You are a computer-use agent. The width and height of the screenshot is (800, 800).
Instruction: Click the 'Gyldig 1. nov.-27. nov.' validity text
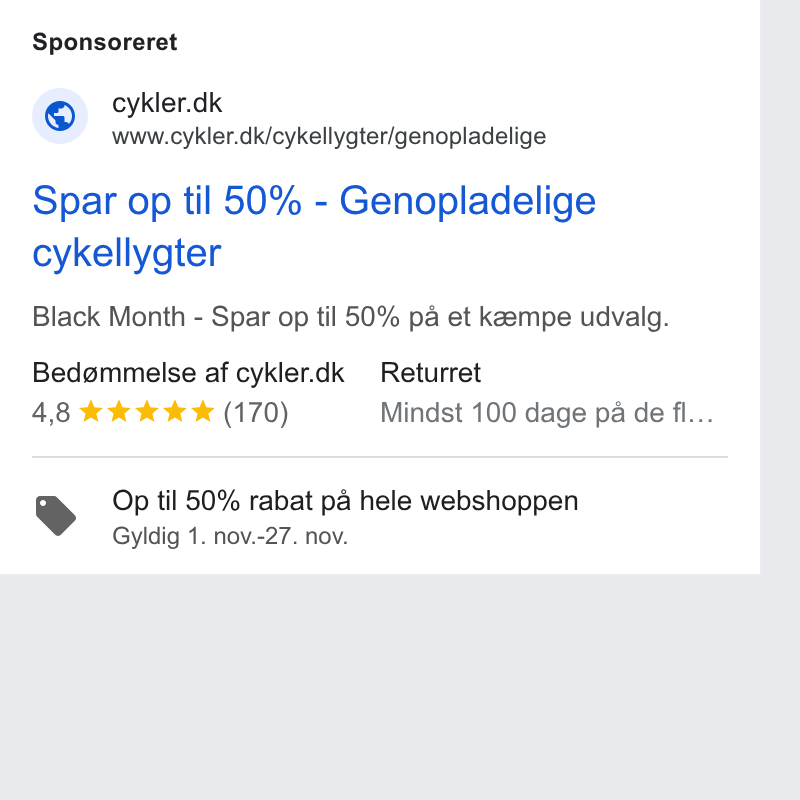point(230,536)
